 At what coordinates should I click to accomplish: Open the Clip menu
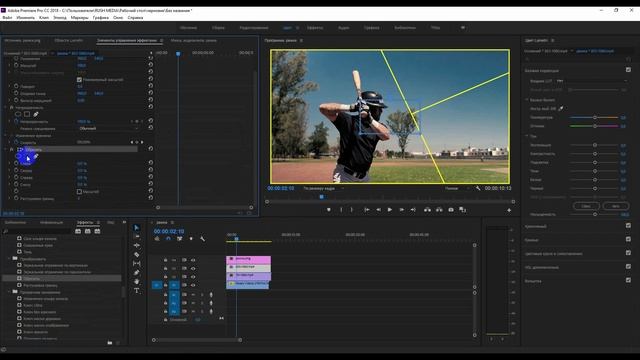pyautogui.click(x=44, y=18)
